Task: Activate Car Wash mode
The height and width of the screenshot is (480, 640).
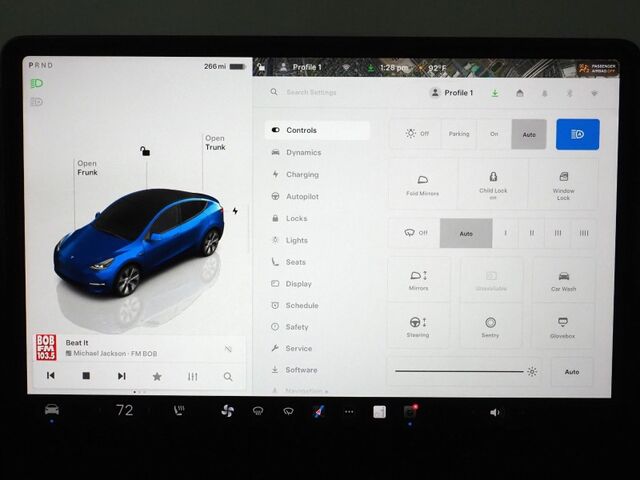Action: click(564, 281)
